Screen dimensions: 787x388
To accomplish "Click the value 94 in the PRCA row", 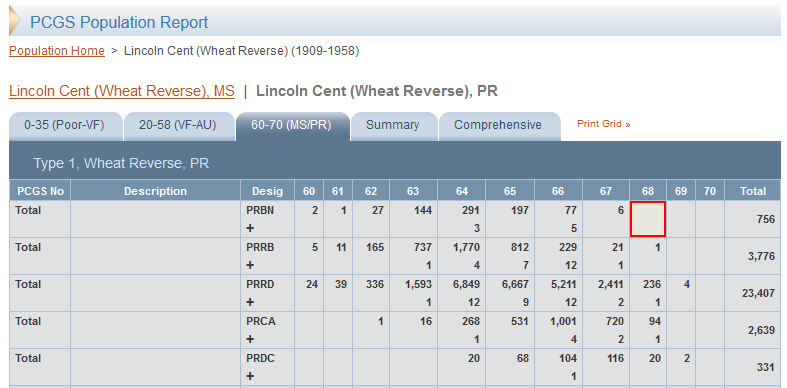I will click(x=655, y=321).
